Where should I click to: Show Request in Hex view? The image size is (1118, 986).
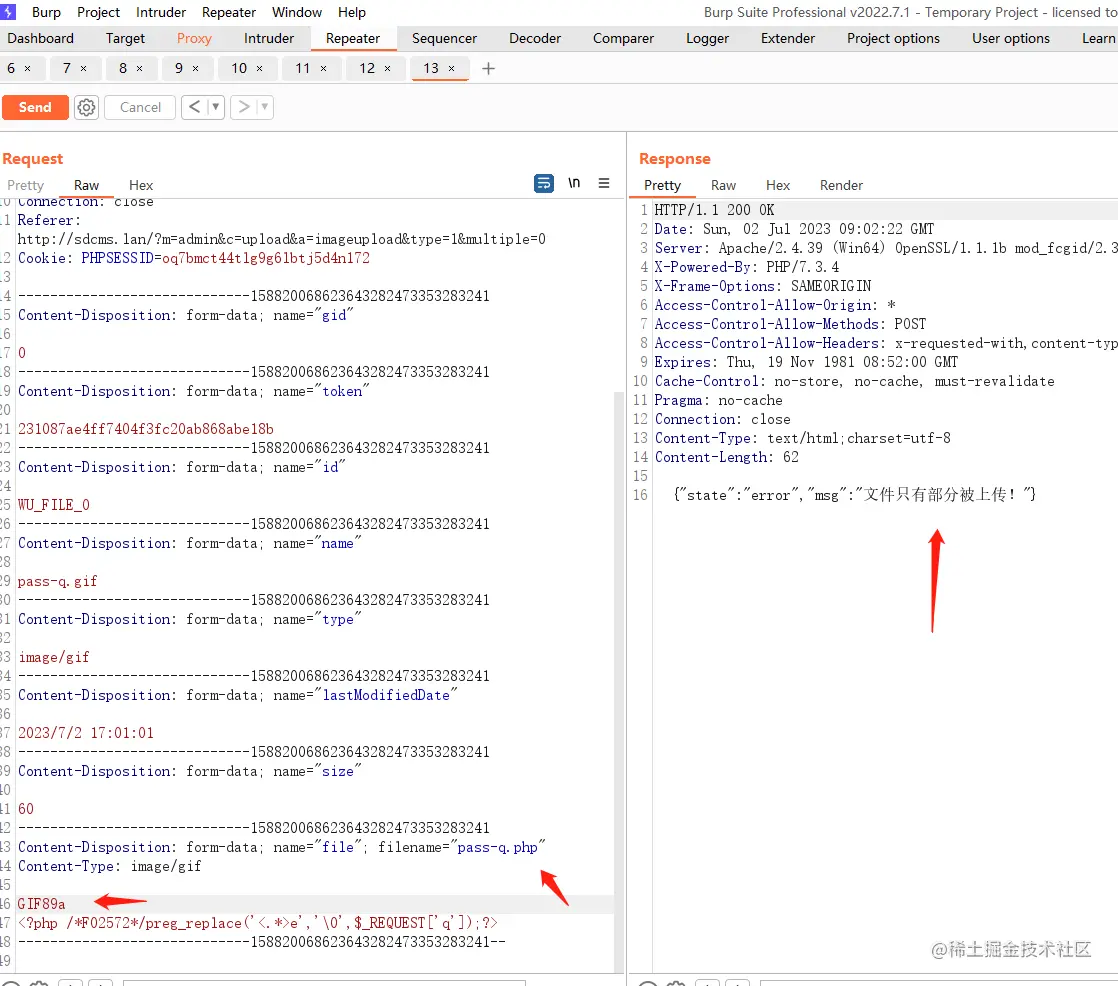pyautogui.click(x=141, y=185)
